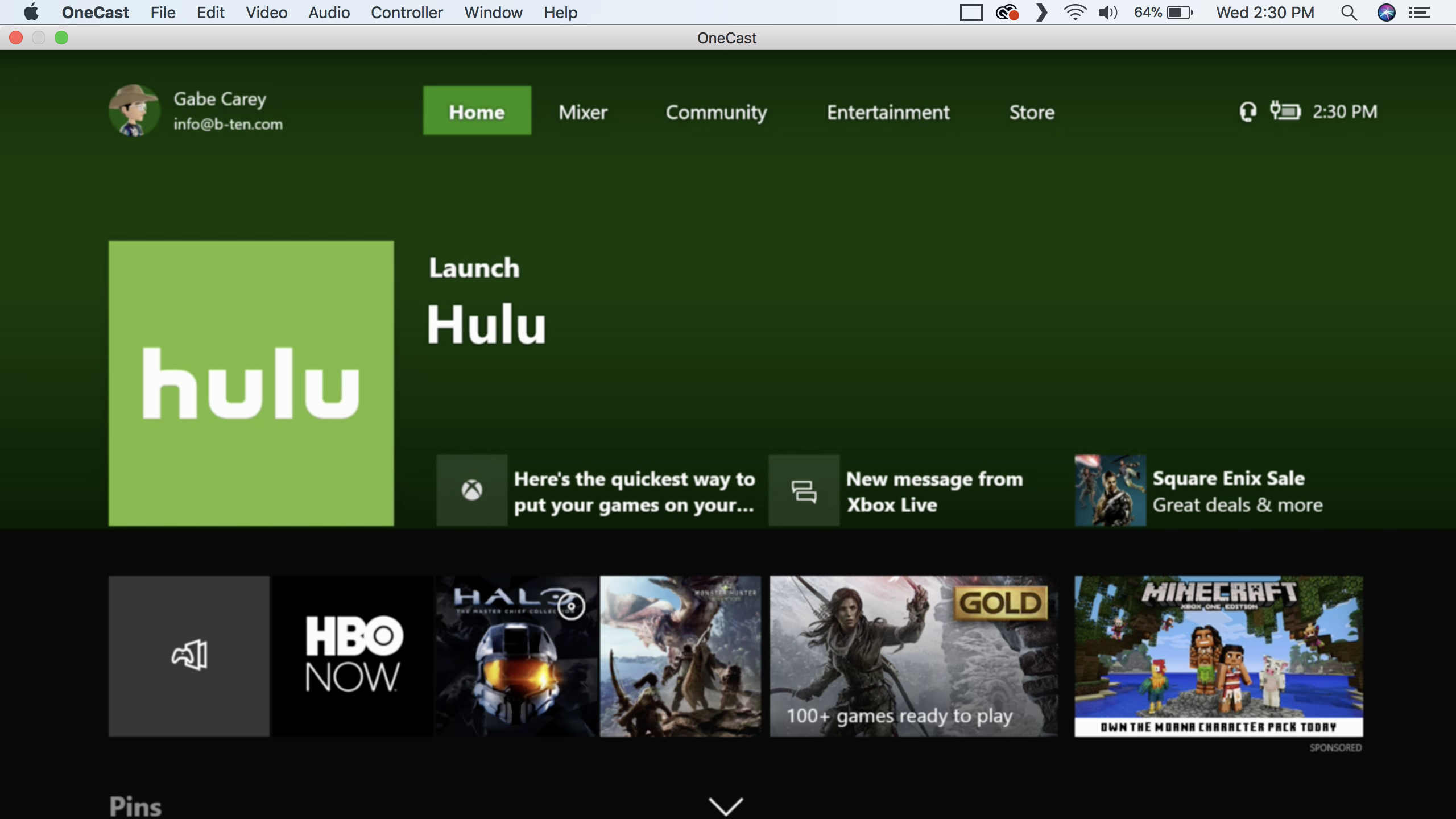Expand downward with the chevron arrow
Viewport: 1456px width, 819px height.
click(726, 805)
